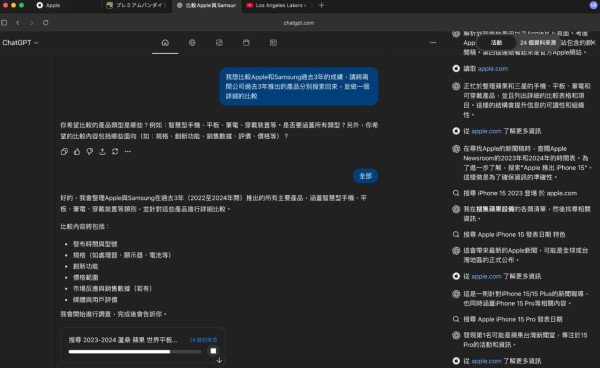Open the Home icon in ChatGPT toolbar
600x368 pixels.
(x=165, y=43)
